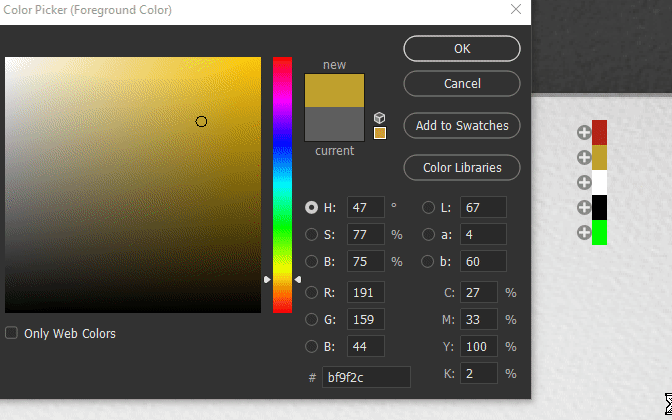The height and width of the screenshot is (420, 672).
Task: Click the current gray color preview
Action: [334, 124]
